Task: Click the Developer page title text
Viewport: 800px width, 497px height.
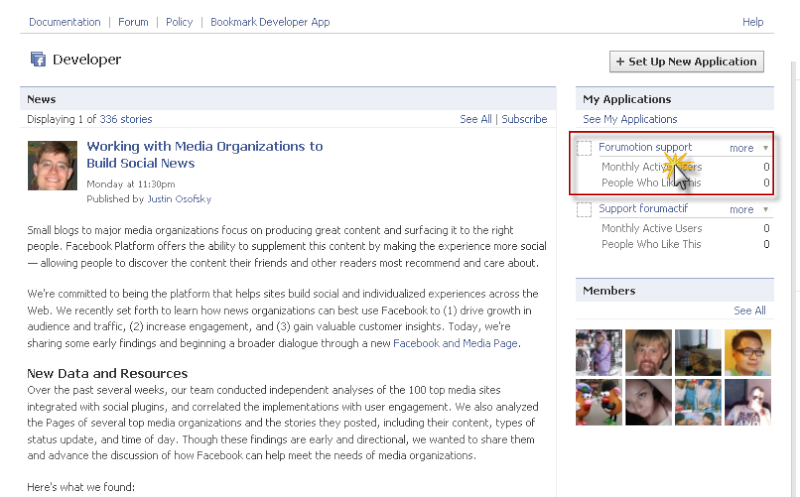Action: click(87, 59)
